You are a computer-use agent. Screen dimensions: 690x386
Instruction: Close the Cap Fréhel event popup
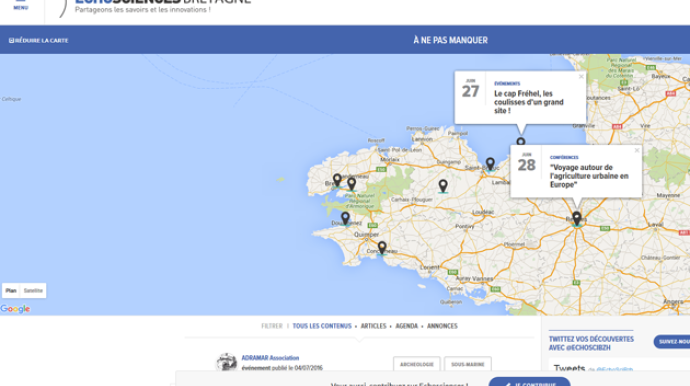tap(581, 77)
